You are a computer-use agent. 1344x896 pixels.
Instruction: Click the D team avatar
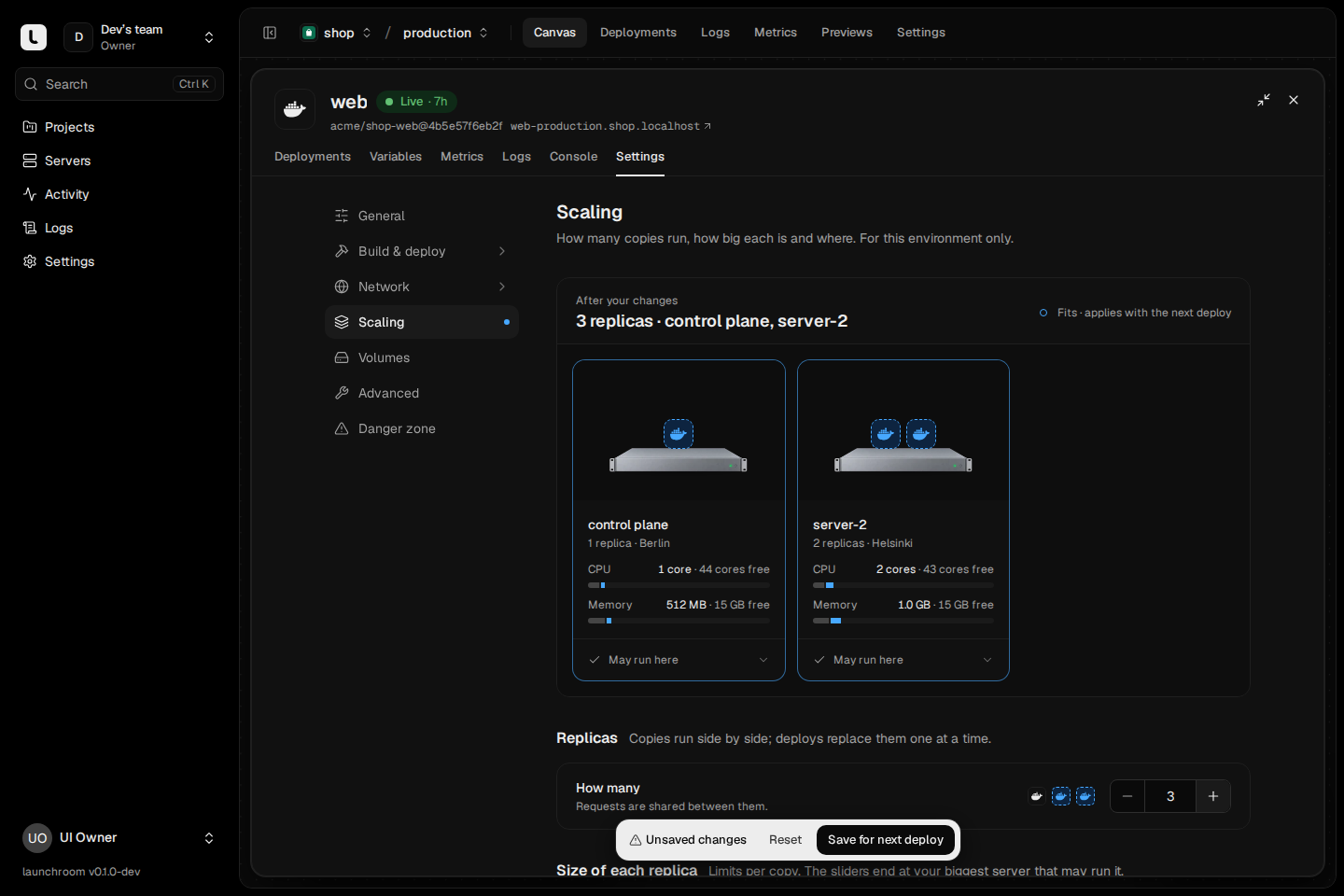[78, 37]
